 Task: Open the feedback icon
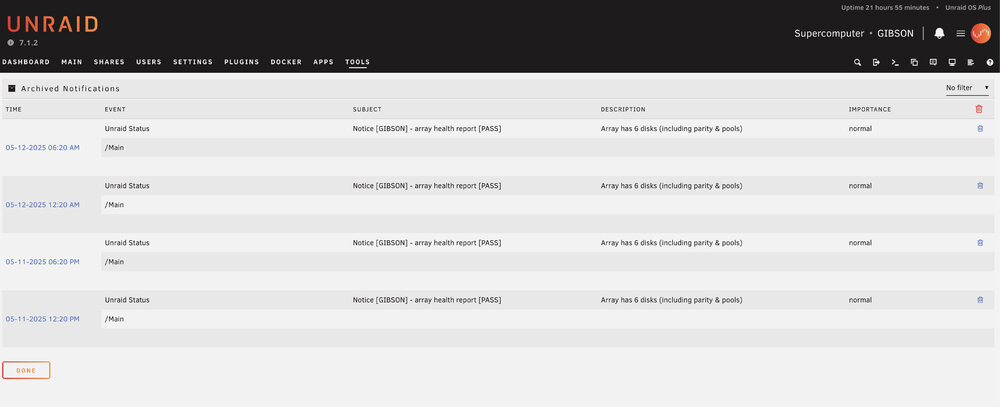(933, 63)
